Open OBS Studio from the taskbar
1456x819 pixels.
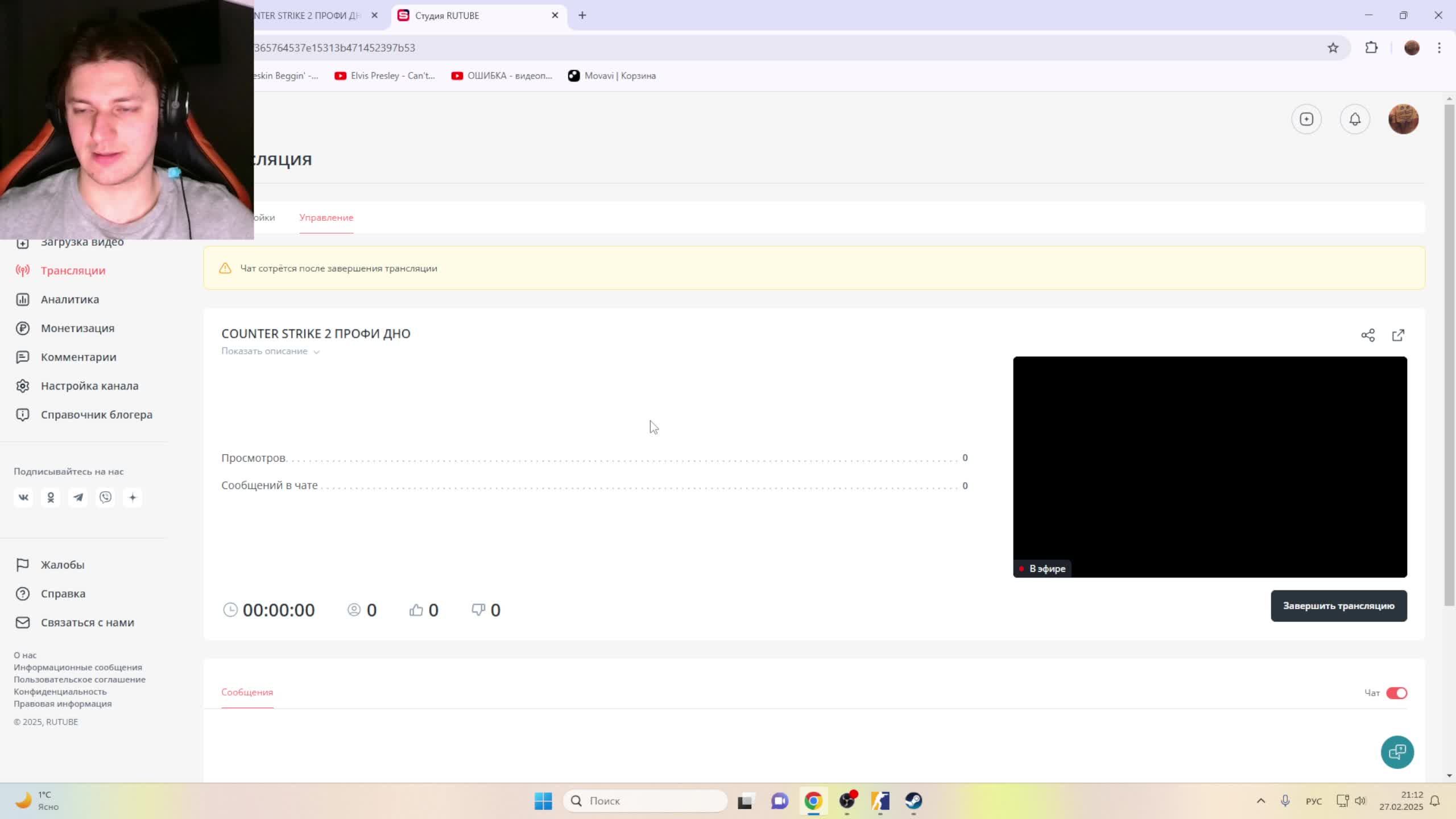[847, 801]
